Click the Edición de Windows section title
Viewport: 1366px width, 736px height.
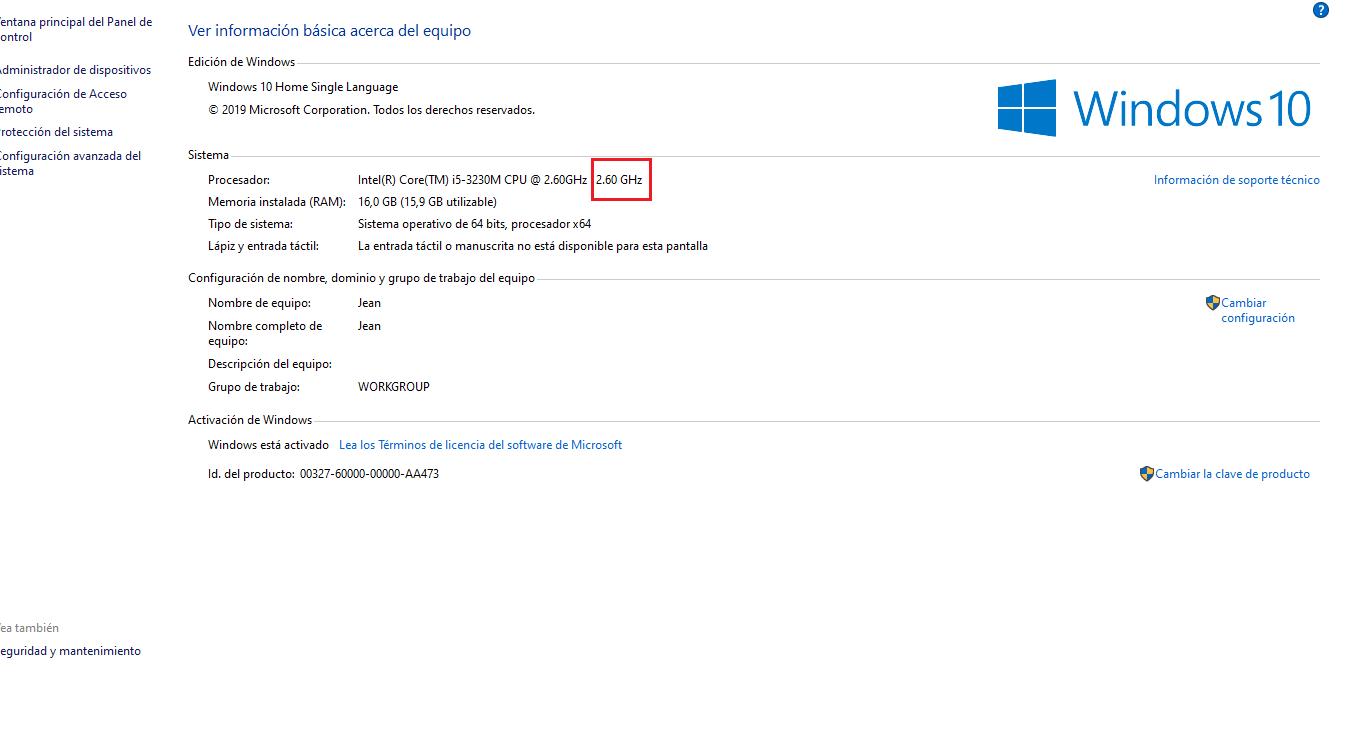[242, 62]
